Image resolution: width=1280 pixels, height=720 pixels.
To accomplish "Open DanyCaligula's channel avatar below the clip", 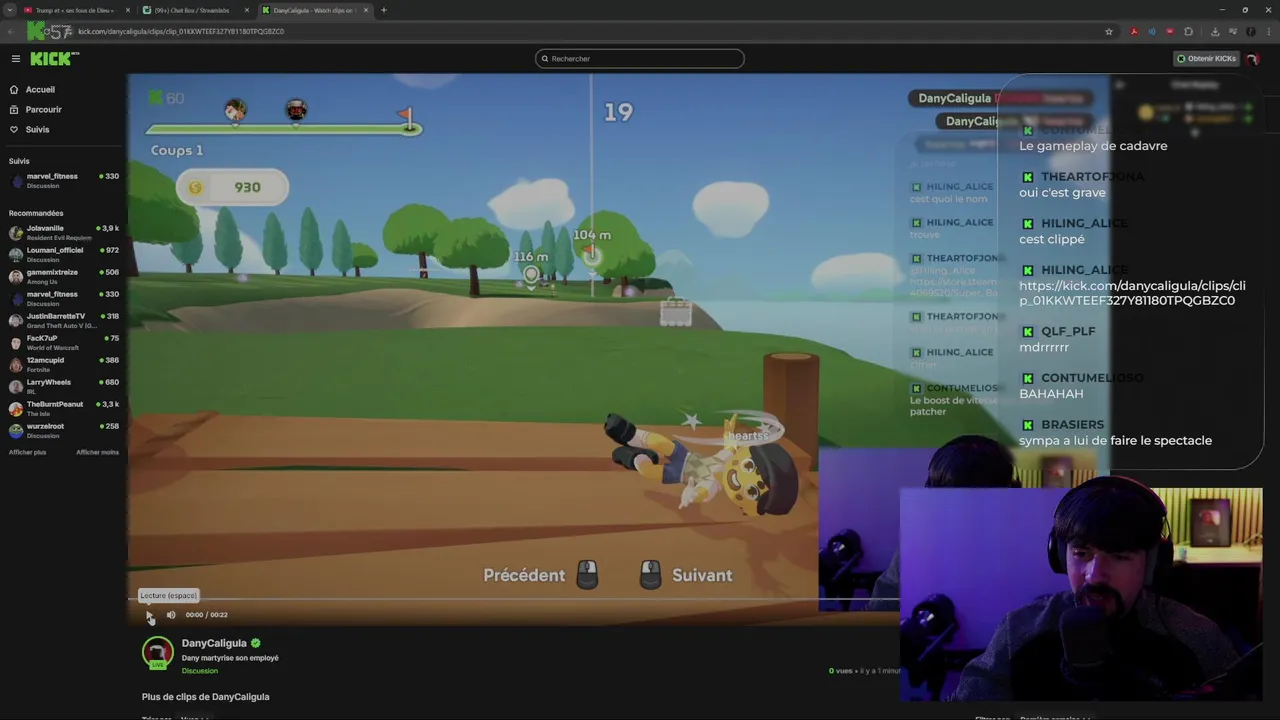I will [157, 653].
